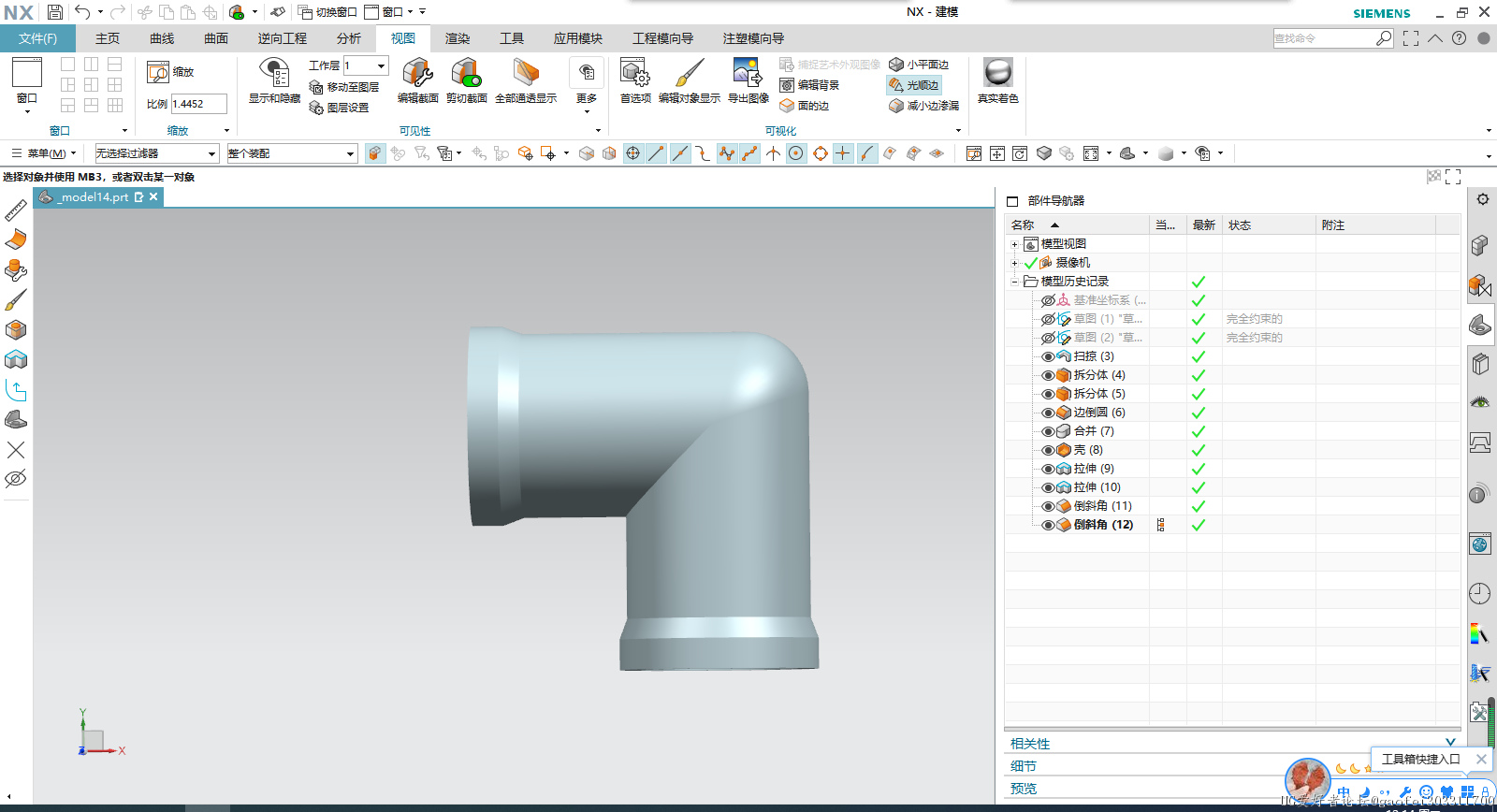The height and width of the screenshot is (812, 1497).
Task: Collapse the 模型历史记录 tree node
Action: pyautogui.click(x=1014, y=282)
